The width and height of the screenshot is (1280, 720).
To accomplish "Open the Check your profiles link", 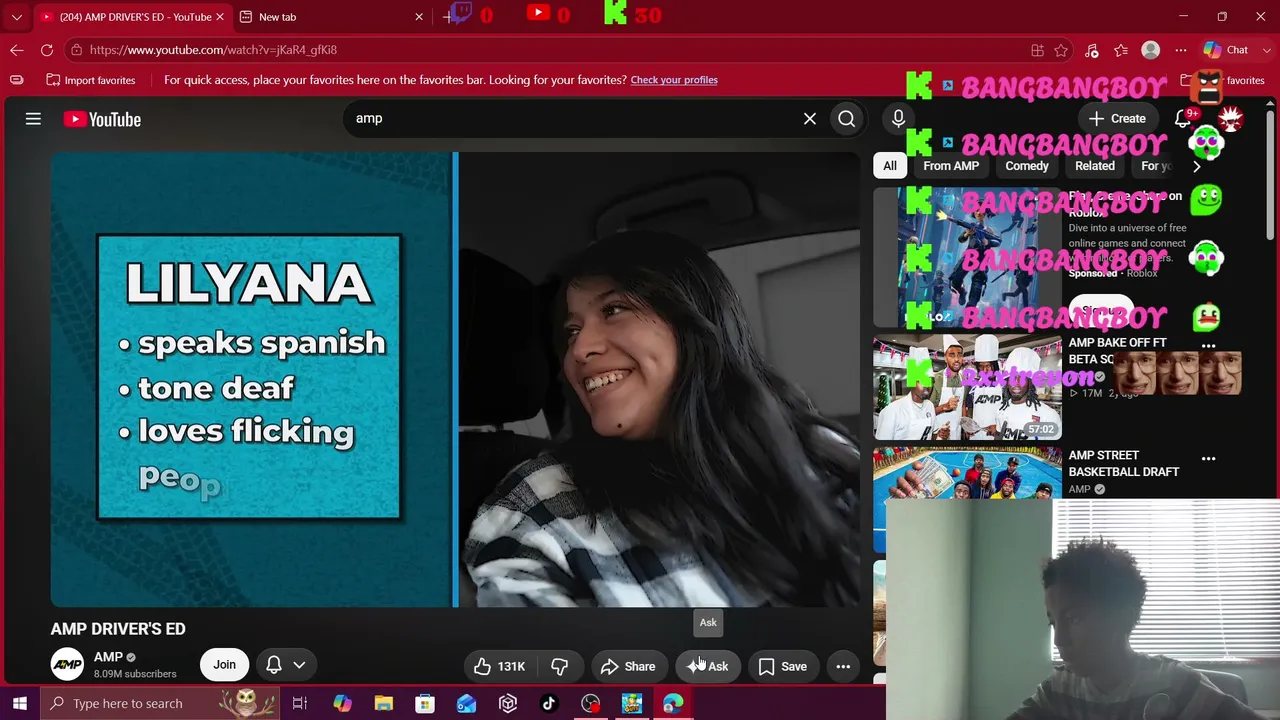I will click(x=674, y=80).
